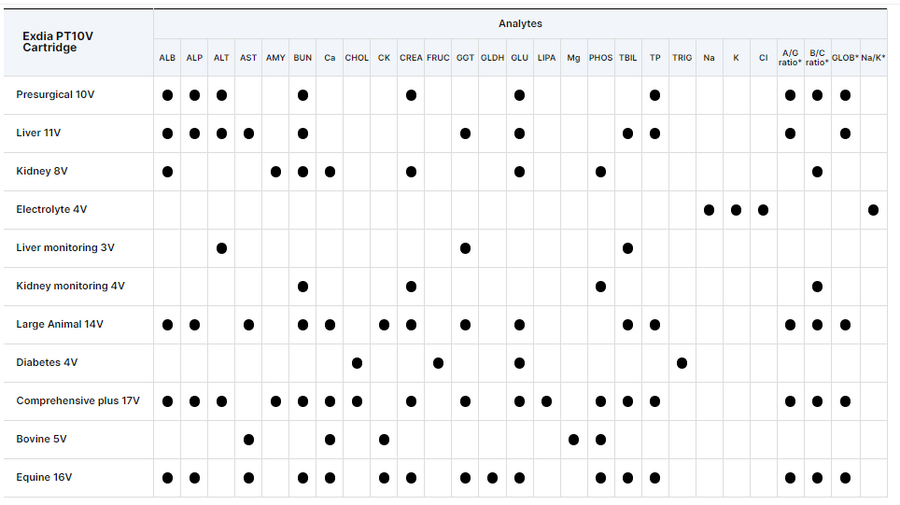This screenshot has width=900, height=505.
Task: Click the Na/K* column header
Action: coord(873,58)
